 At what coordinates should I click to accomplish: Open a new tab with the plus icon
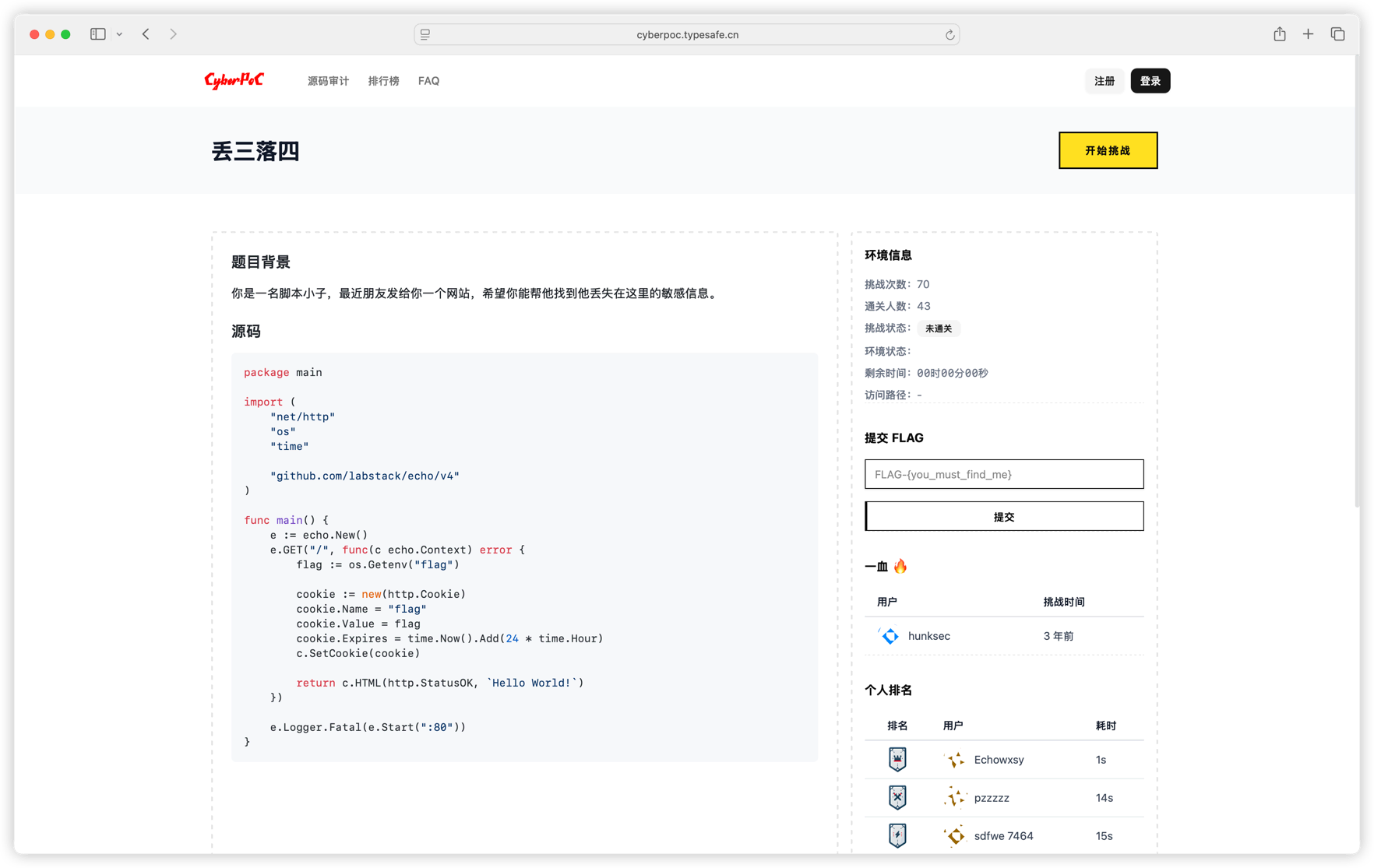pos(1308,34)
